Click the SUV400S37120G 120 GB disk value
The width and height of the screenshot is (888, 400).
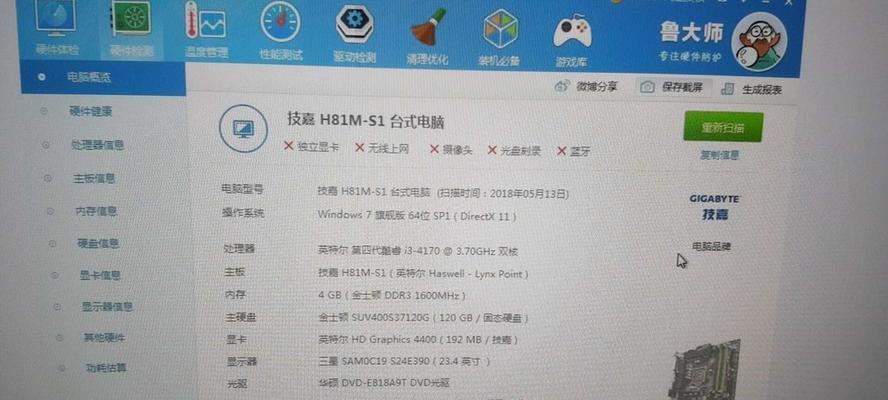(422, 318)
